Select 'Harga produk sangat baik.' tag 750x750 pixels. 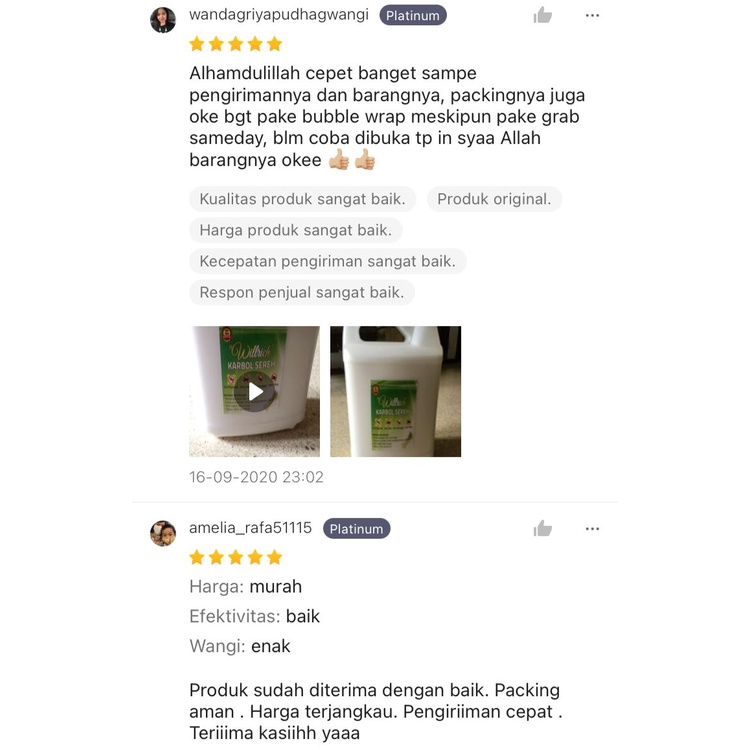point(296,230)
